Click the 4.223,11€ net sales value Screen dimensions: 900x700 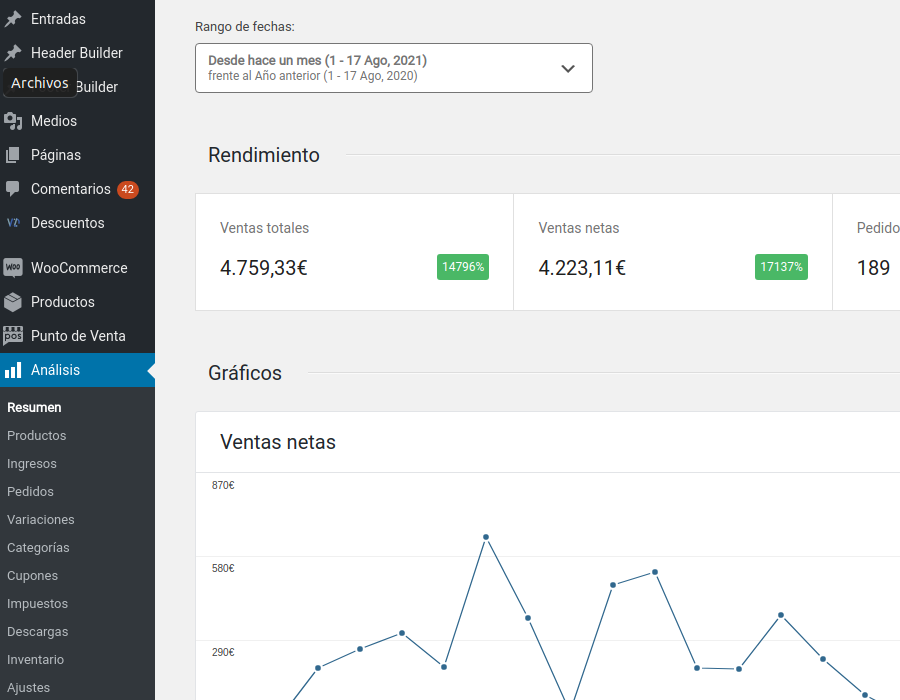click(582, 268)
